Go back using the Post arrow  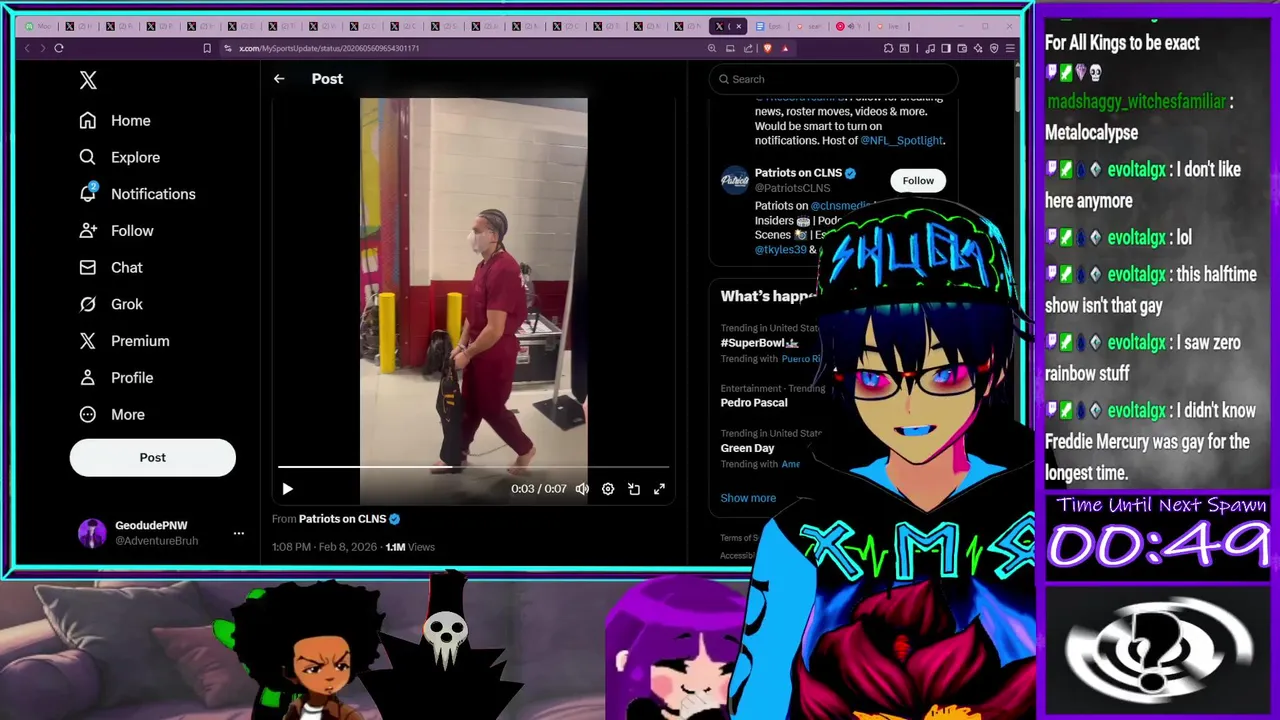pyautogui.click(x=279, y=79)
